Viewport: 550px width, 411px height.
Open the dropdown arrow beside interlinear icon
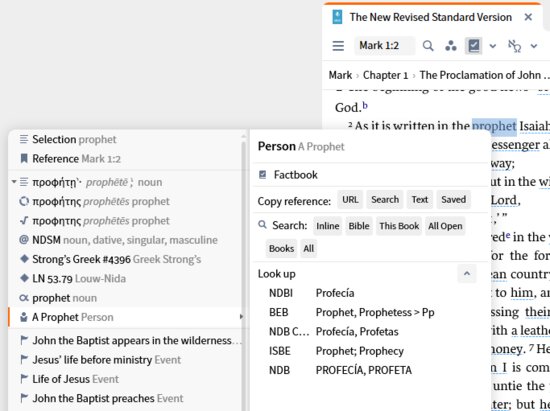(534, 46)
